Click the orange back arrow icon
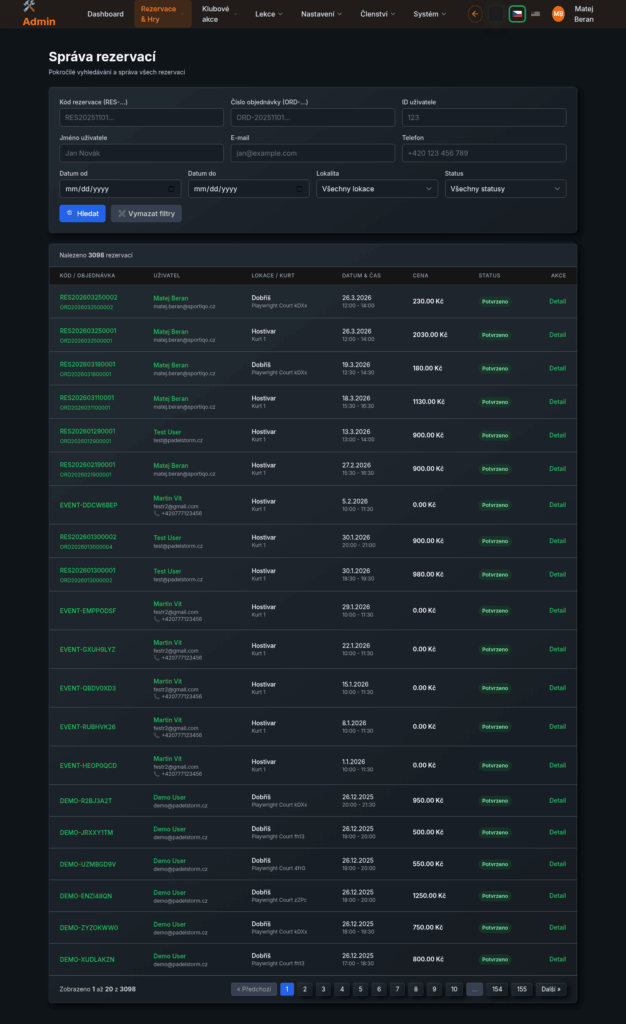Image resolution: width=626 pixels, height=1024 pixels. click(x=475, y=14)
